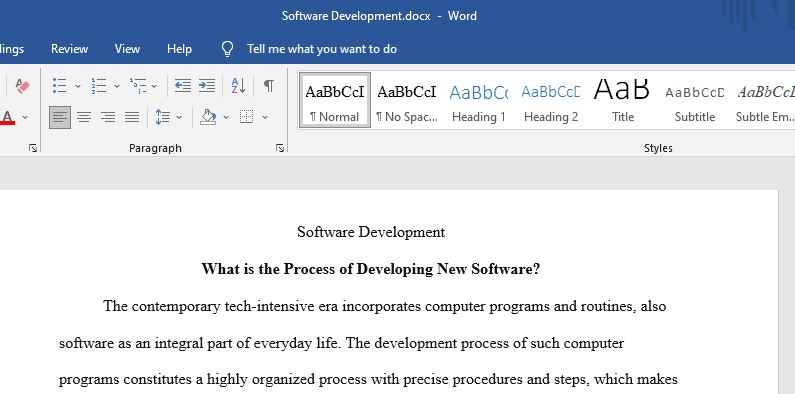Apply the Heading 2 style
The image size is (795, 394).
551,100
